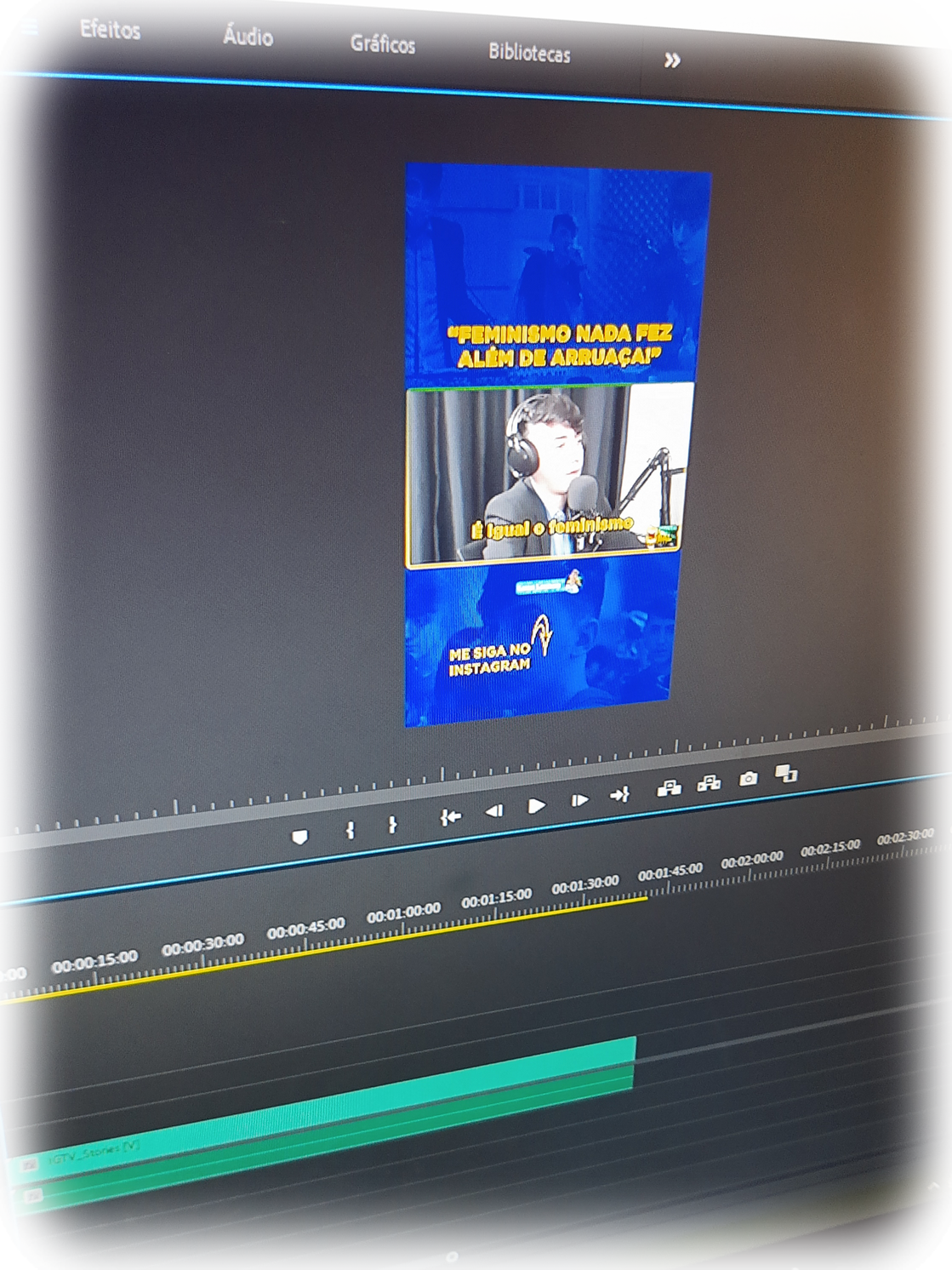Jump timeline to 00:01:15:00 mark

(x=496, y=898)
